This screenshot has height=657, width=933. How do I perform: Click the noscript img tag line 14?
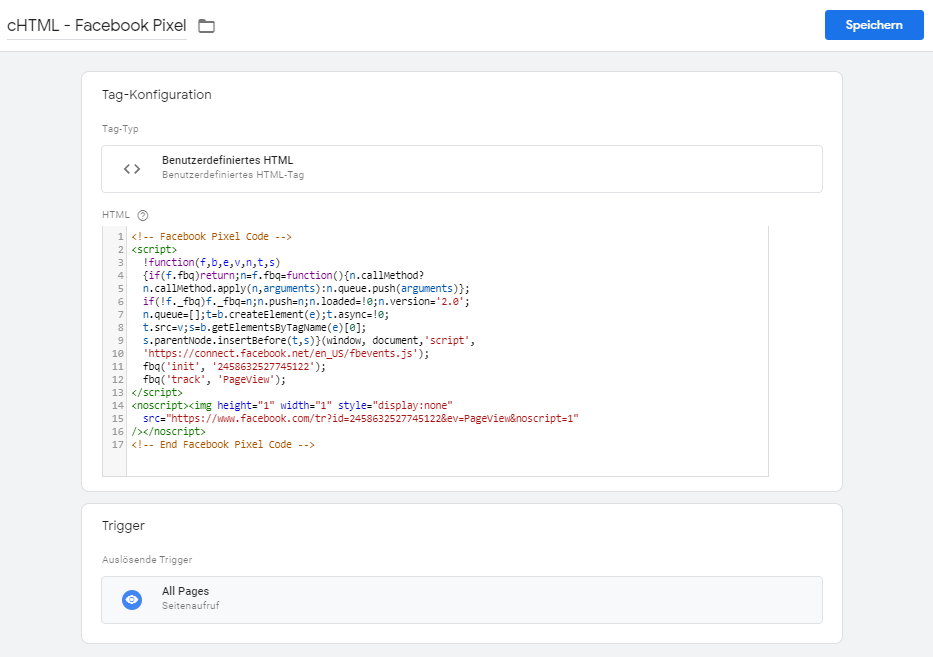tap(292, 405)
